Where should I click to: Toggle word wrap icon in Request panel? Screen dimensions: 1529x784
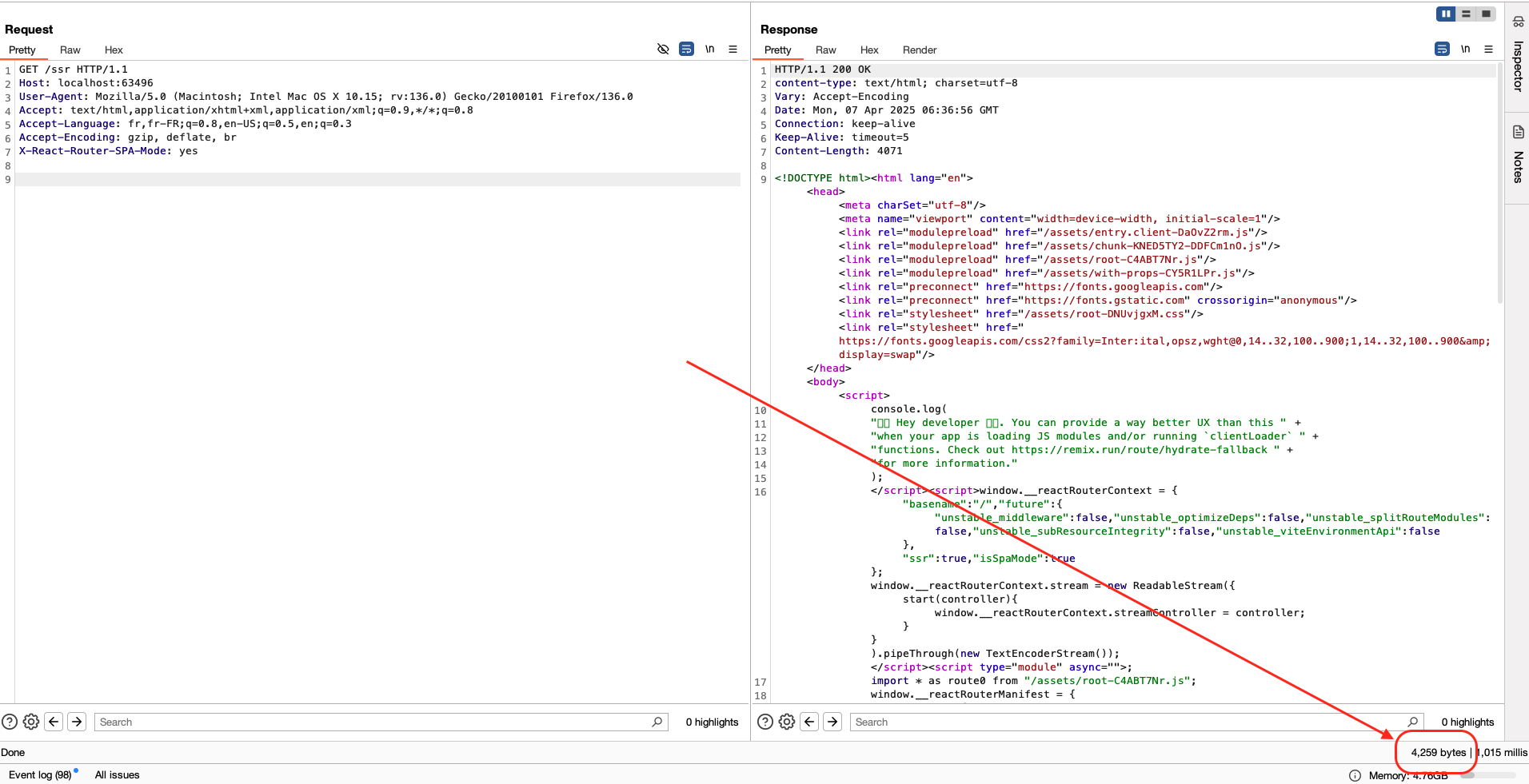[686, 49]
